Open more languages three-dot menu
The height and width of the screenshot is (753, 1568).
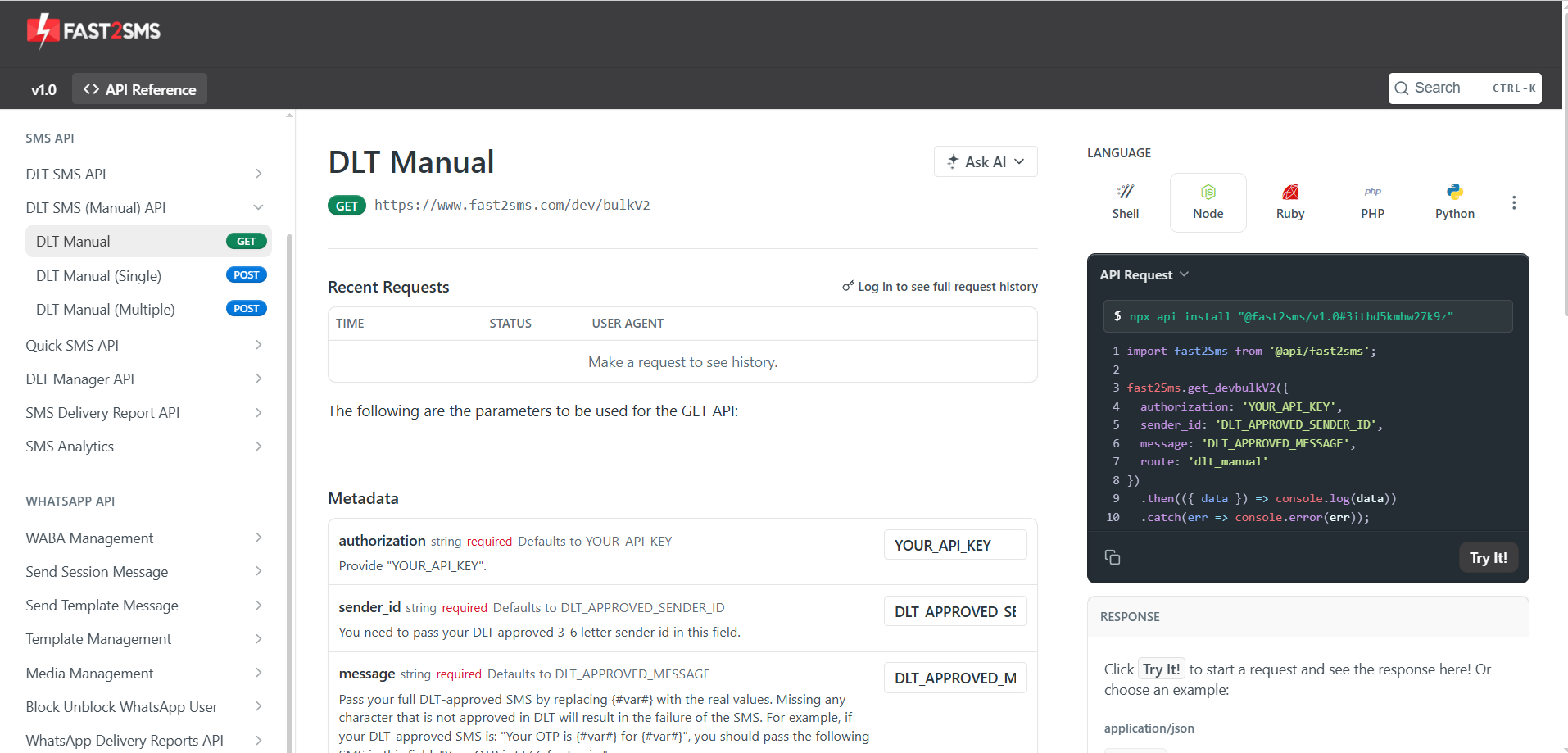click(1514, 202)
